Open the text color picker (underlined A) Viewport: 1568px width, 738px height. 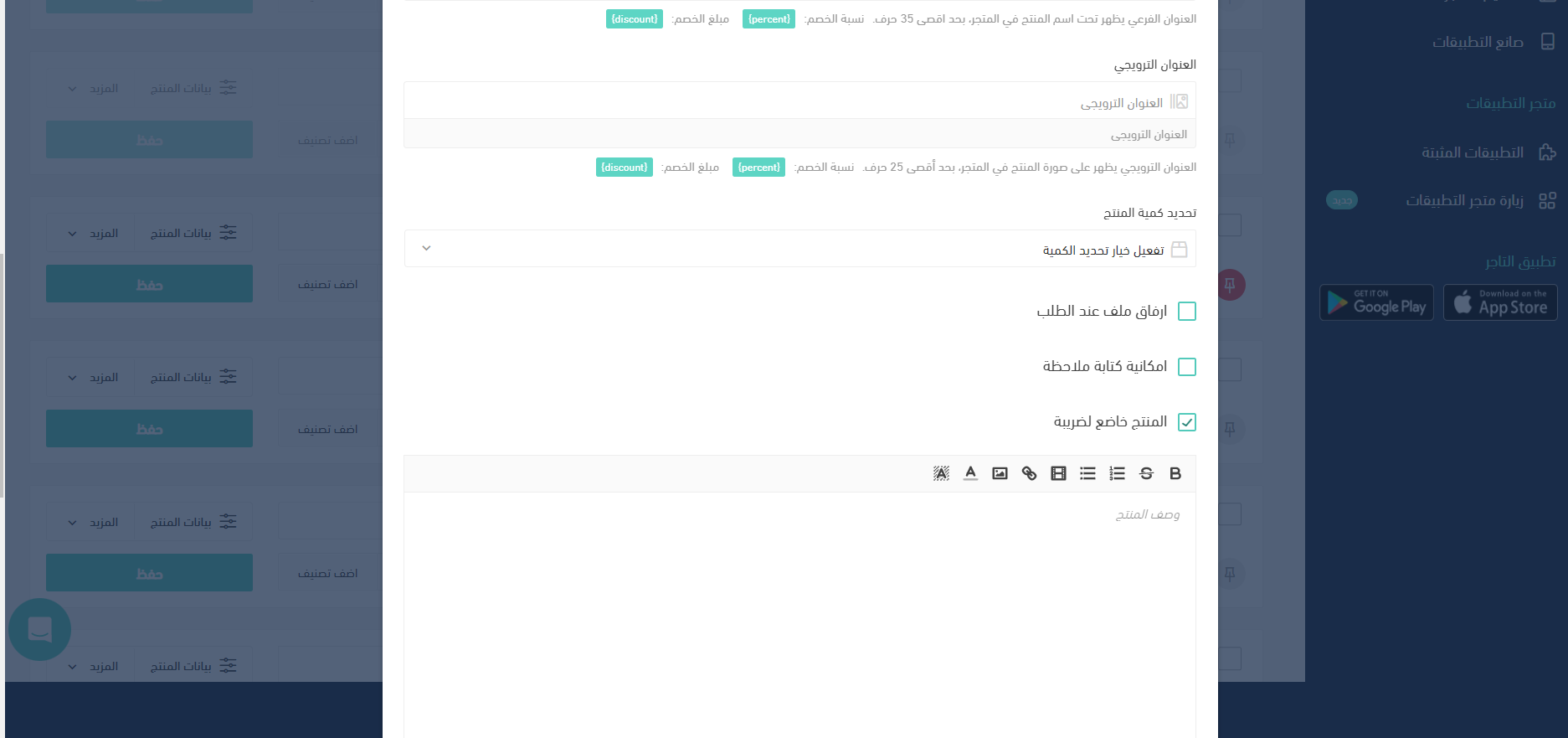pos(970,473)
